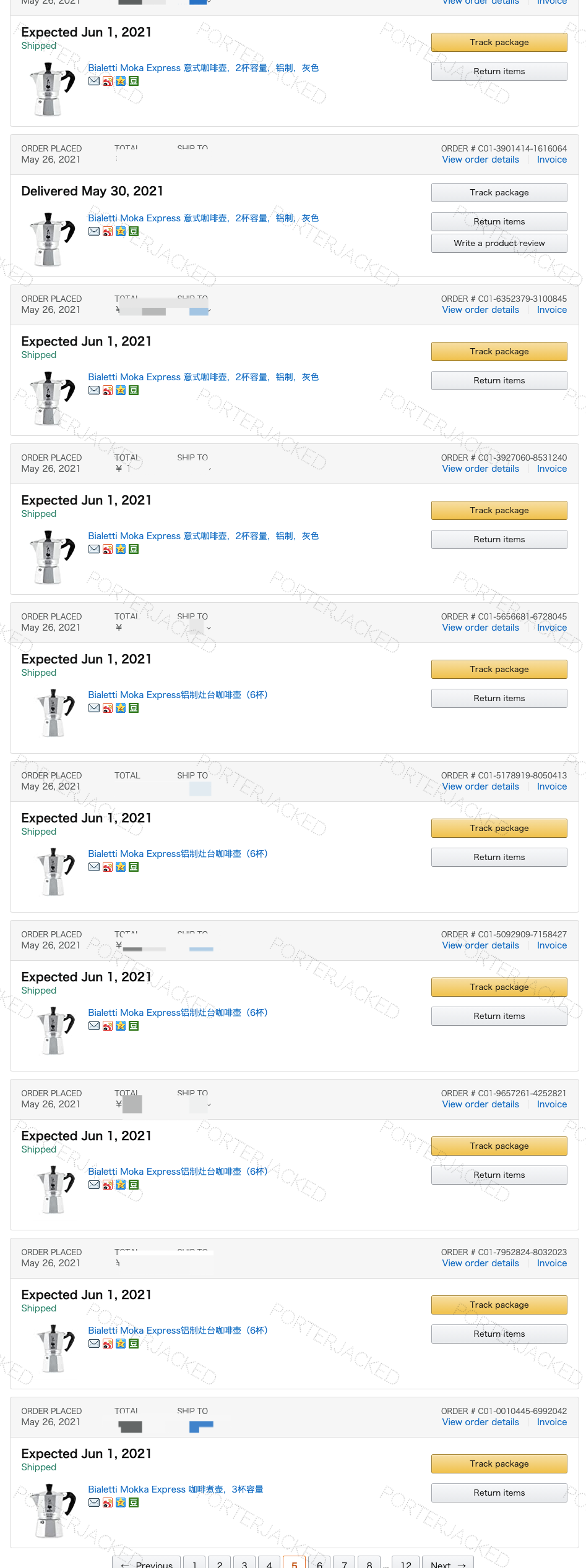Click the Weibo share icon for the delivered order
The height and width of the screenshot is (1568, 586).
tap(108, 231)
